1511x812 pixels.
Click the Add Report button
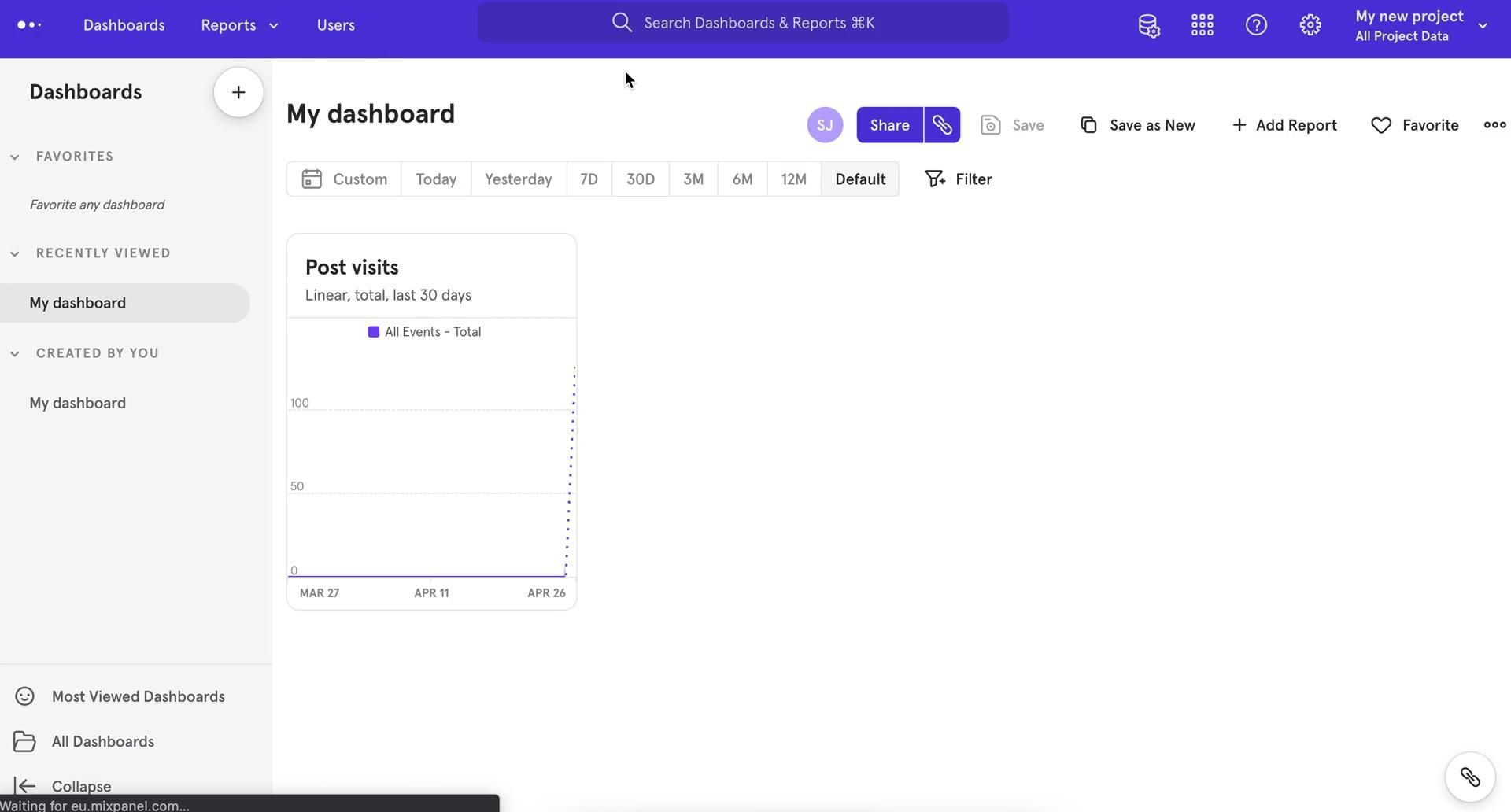click(1284, 125)
